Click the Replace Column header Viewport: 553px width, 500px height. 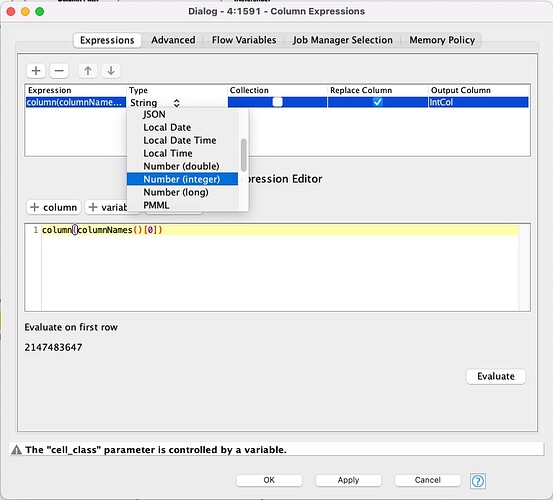[378, 90]
